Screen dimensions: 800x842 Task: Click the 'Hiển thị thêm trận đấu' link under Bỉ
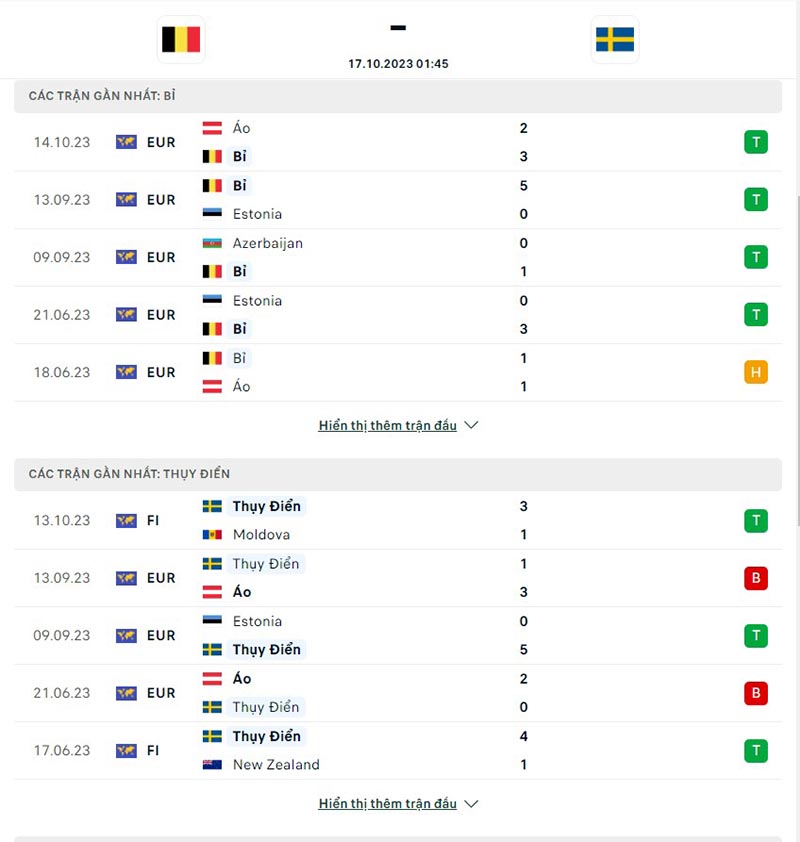387,425
